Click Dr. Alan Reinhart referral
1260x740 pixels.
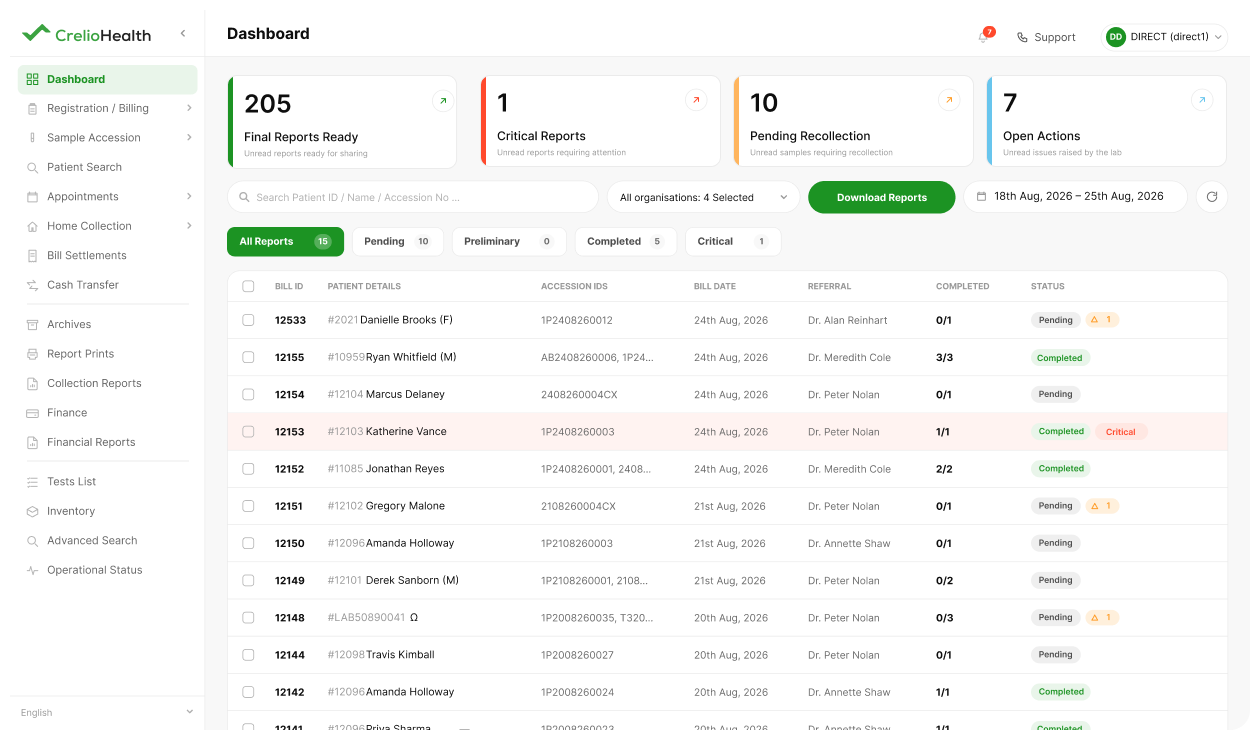tap(848, 320)
